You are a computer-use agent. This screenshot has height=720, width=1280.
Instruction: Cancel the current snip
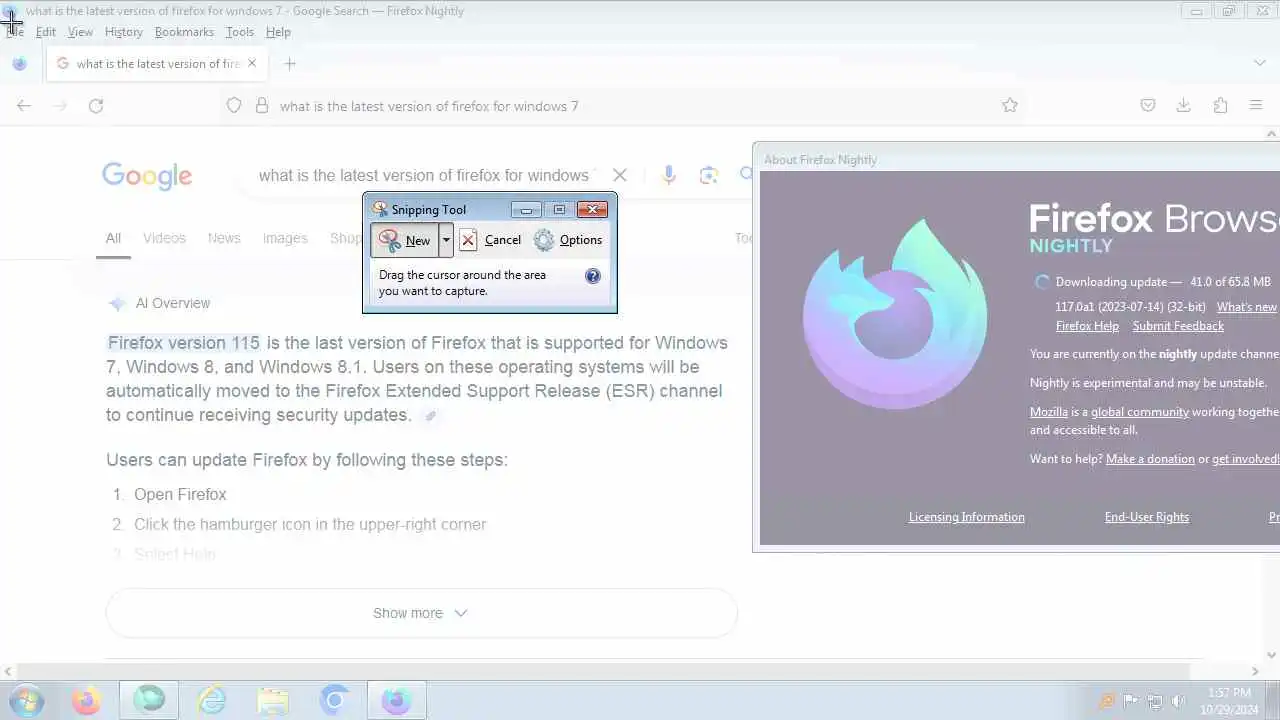click(491, 240)
